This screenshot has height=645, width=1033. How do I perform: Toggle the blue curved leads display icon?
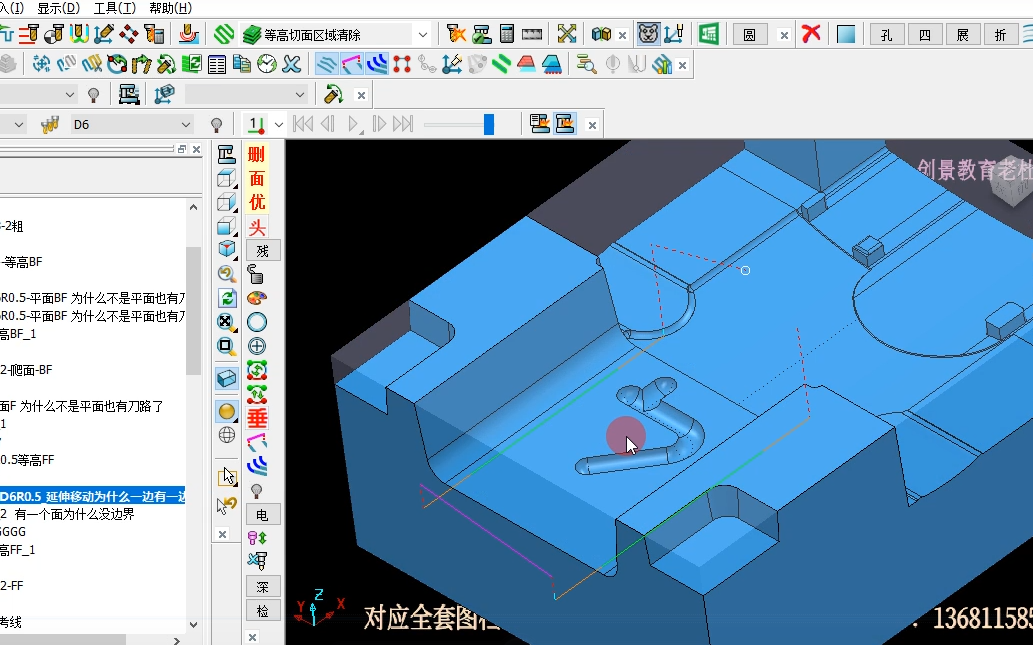[x=377, y=64]
